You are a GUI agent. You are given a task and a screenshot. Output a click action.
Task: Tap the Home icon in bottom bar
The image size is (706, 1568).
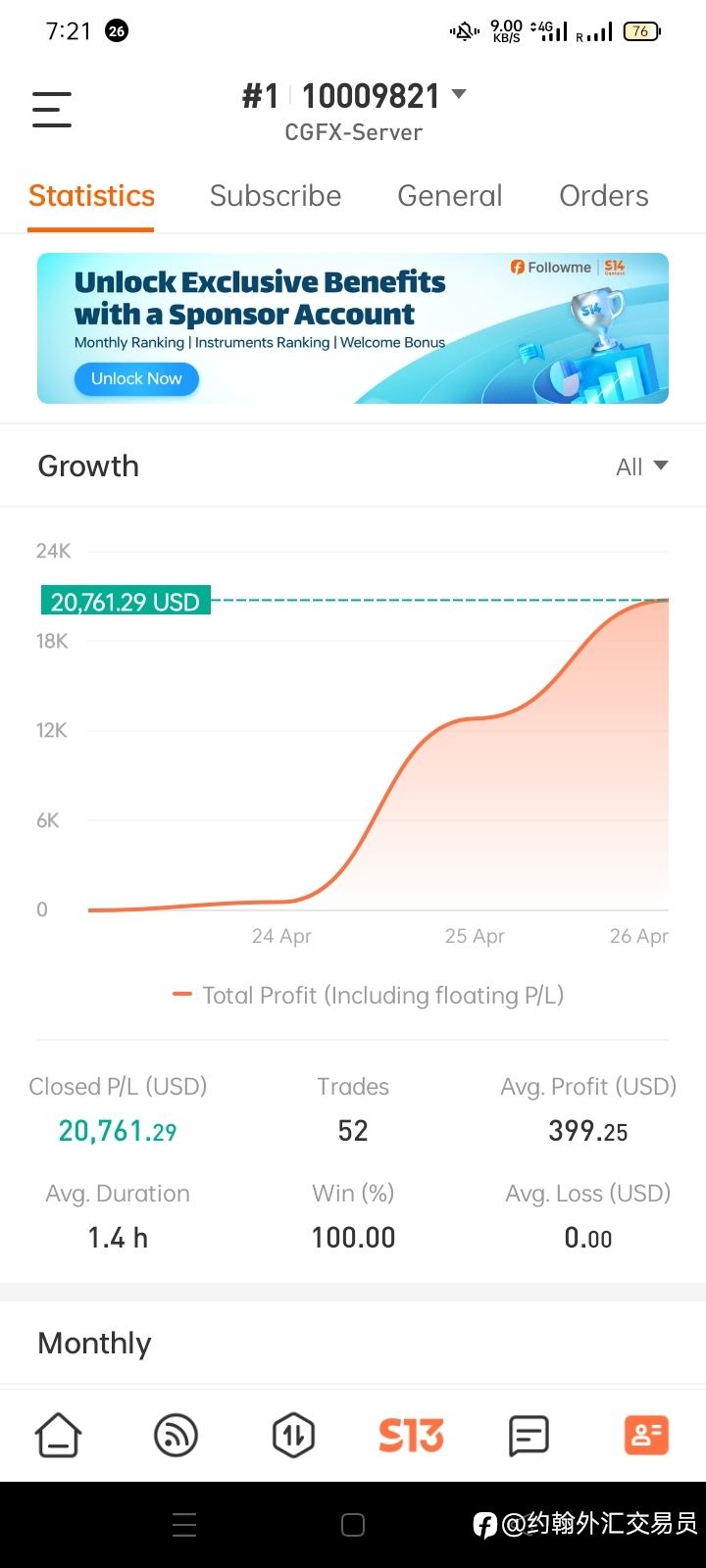click(59, 1436)
